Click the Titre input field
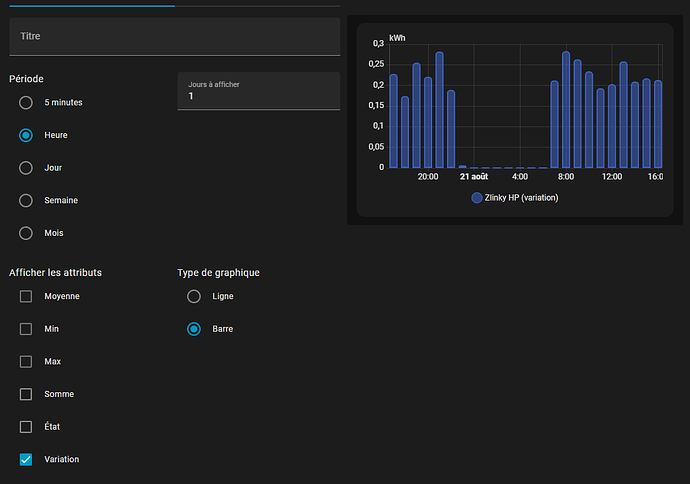 (x=174, y=36)
